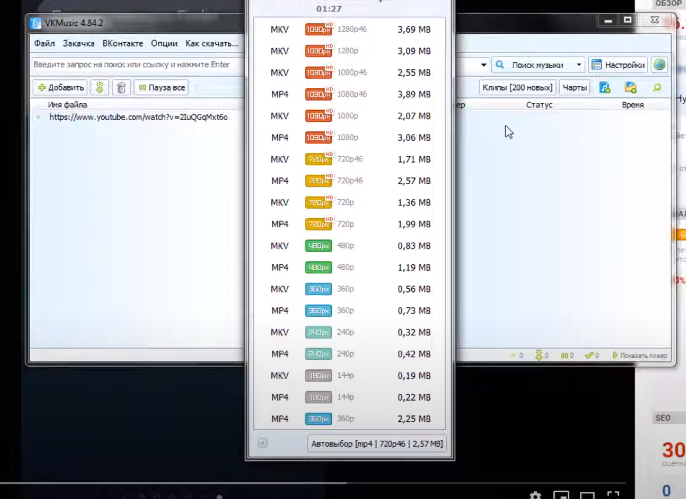Screen dimensions: 686x499
Task: Choose MP4 480p 1,19 MB format
Action: 350,267
